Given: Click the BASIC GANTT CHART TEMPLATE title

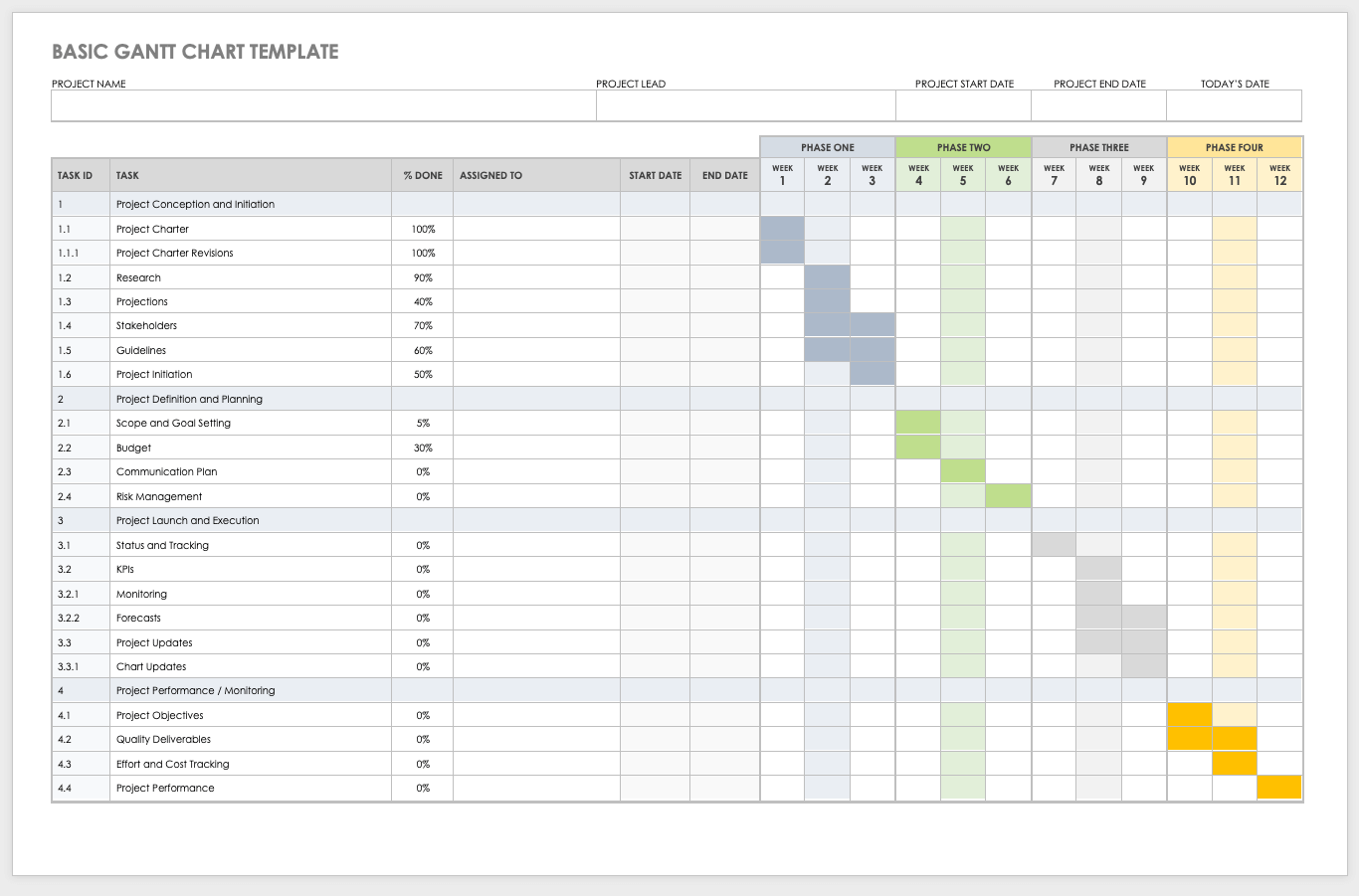Looking at the screenshot, I should tap(195, 51).
